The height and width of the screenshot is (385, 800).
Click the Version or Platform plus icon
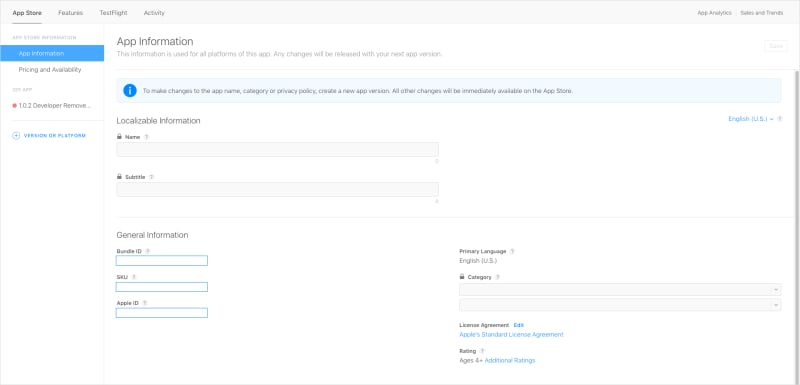16,136
